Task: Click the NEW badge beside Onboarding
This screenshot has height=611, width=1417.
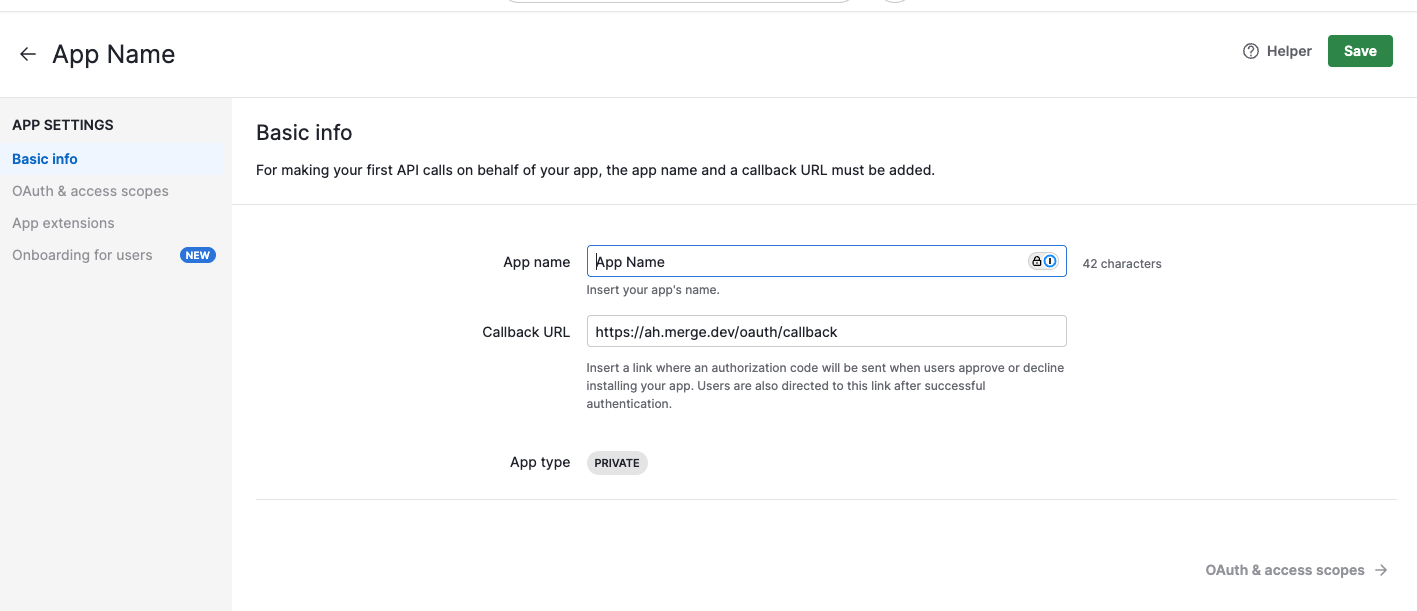Action: [x=198, y=255]
